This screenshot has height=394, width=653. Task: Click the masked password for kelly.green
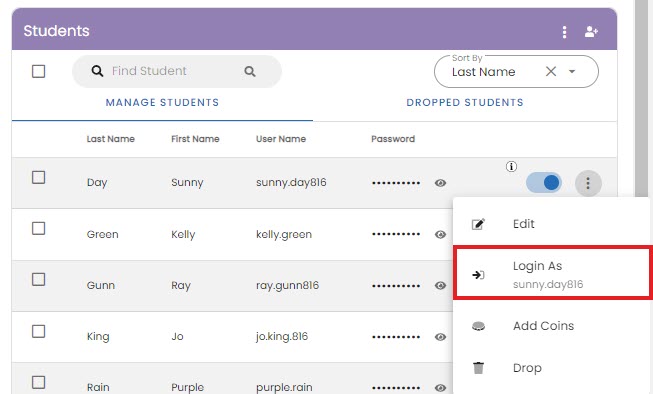click(396, 234)
